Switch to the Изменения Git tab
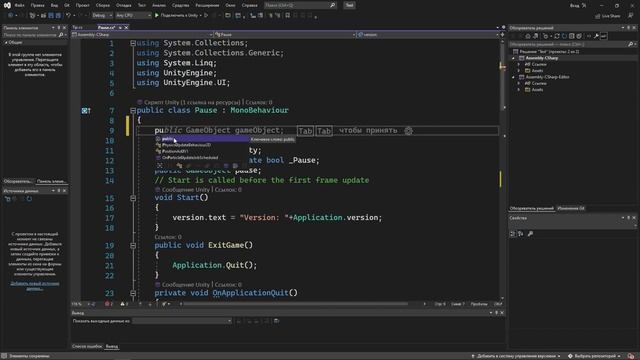Viewport: 640px width, 360px height. [571, 208]
